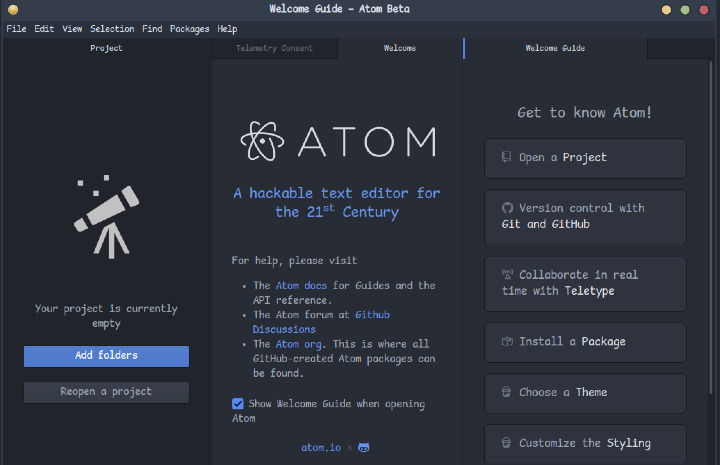This screenshot has width=720, height=465.
Task: Select the Project panel tab
Action: [x=106, y=48]
